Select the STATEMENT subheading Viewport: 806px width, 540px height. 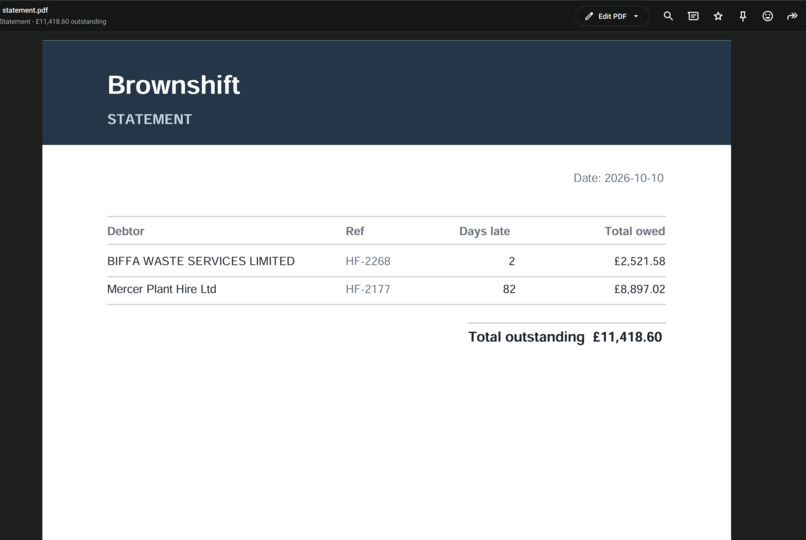pos(150,119)
